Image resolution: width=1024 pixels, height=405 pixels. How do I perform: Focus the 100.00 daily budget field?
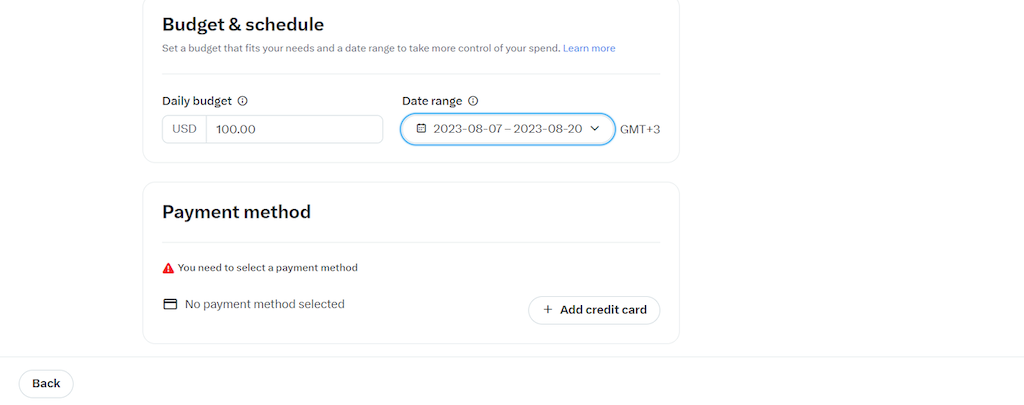(x=295, y=129)
